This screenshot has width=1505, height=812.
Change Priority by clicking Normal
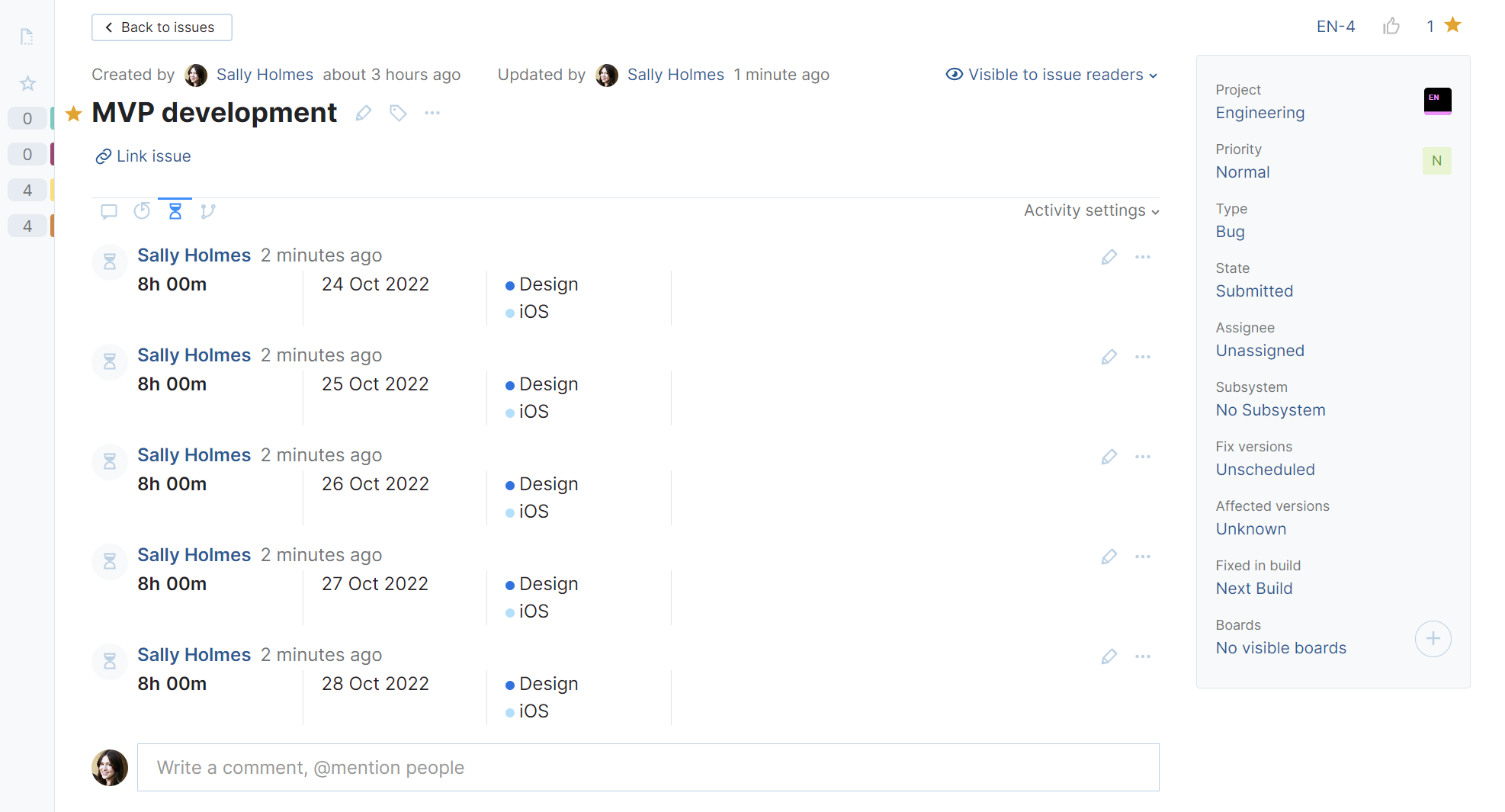pos(1242,172)
